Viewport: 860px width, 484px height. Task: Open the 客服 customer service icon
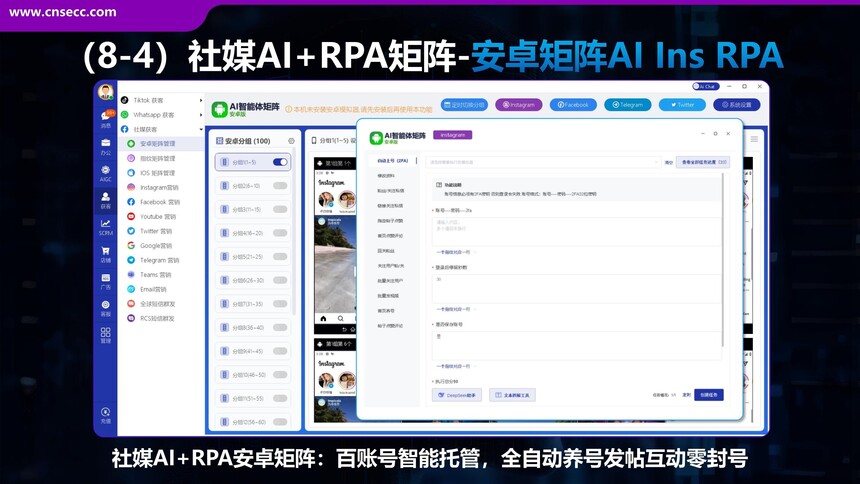click(105, 308)
